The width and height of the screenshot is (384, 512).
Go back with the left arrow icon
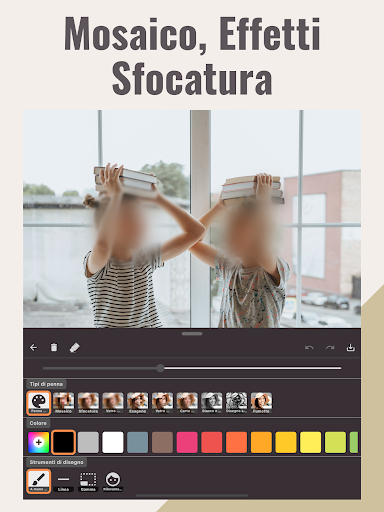[34, 348]
